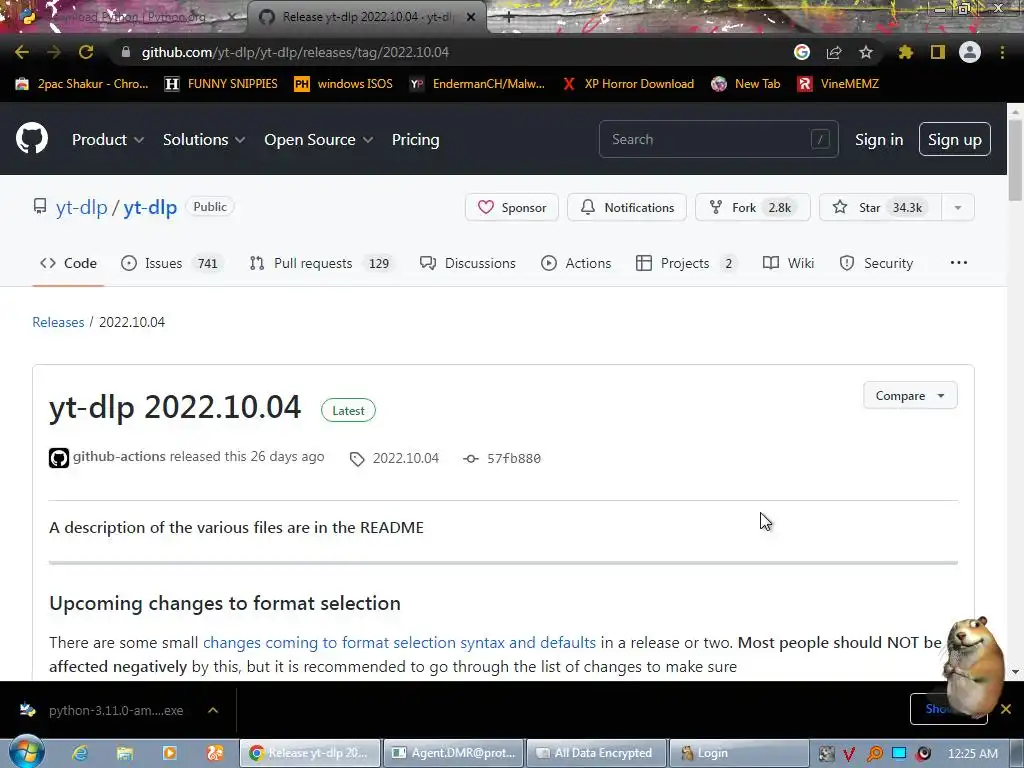Open the Star list dropdown arrow

tap(957, 208)
